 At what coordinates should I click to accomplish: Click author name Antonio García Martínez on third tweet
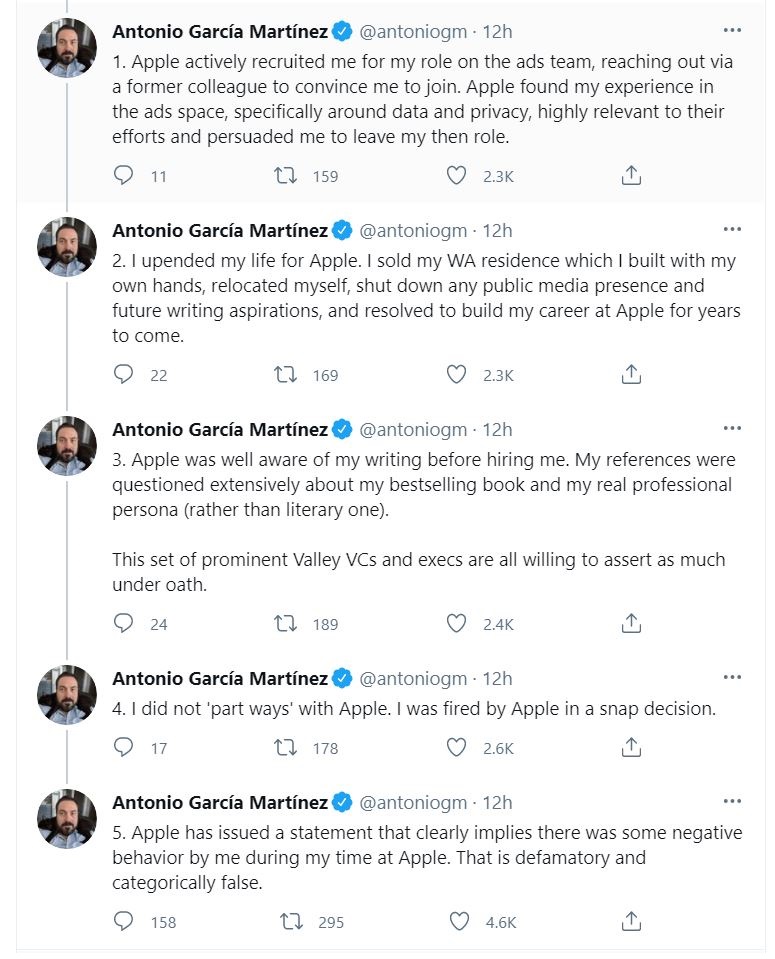(220, 429)
